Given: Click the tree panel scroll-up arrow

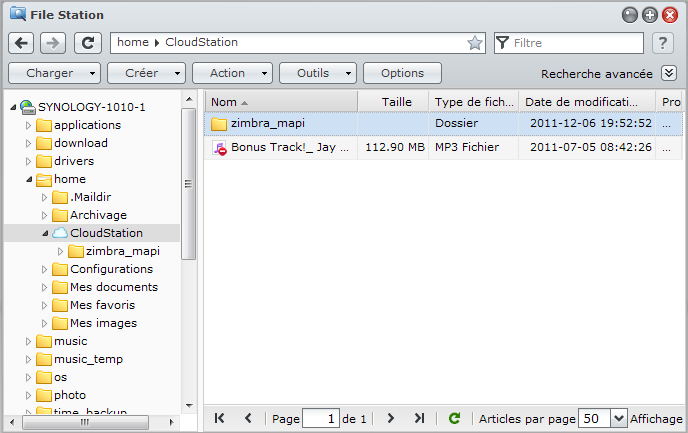Looking at the screenshot, I should pos(189,99).
